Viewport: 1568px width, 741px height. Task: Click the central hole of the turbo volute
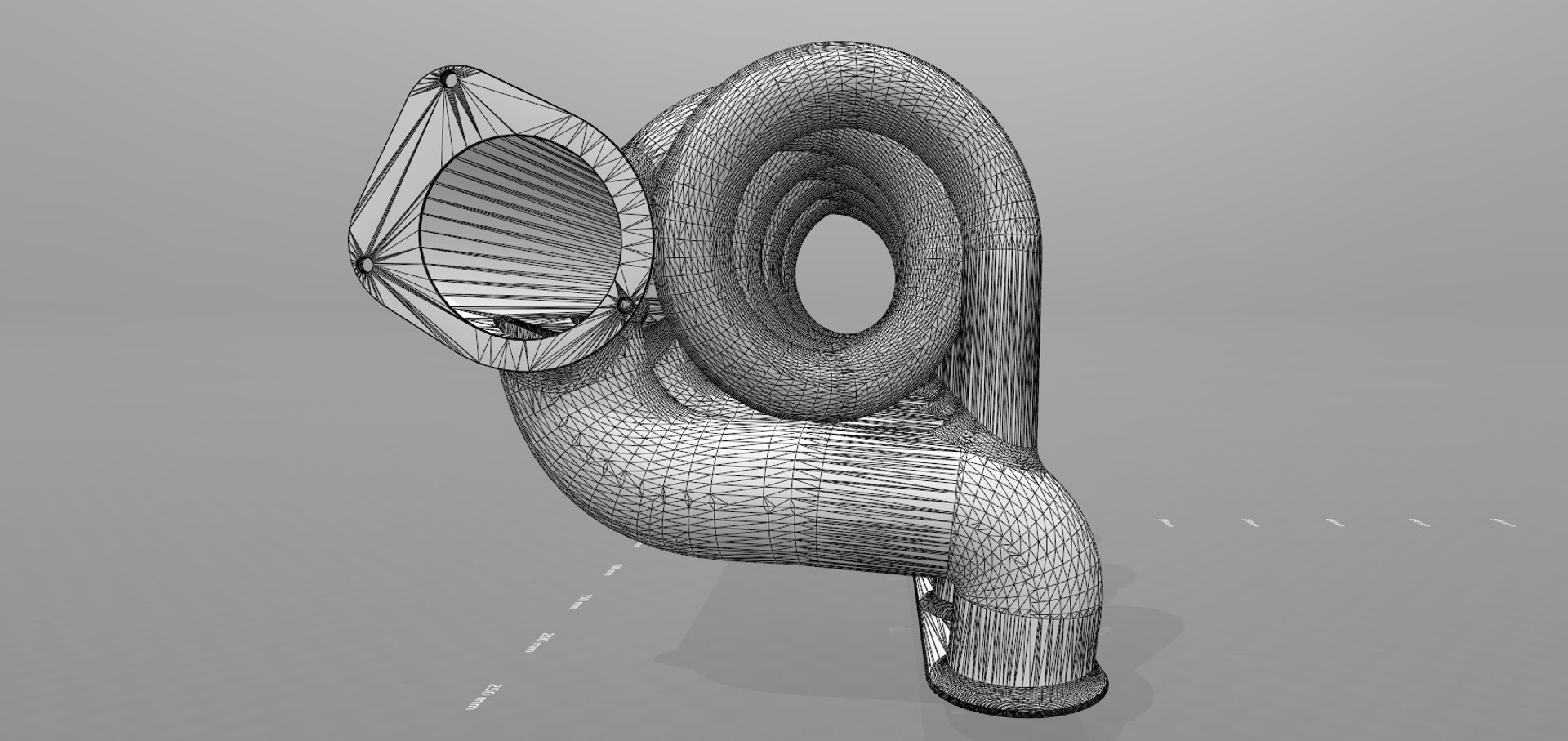pyautogui.click(x=847, y=275)
